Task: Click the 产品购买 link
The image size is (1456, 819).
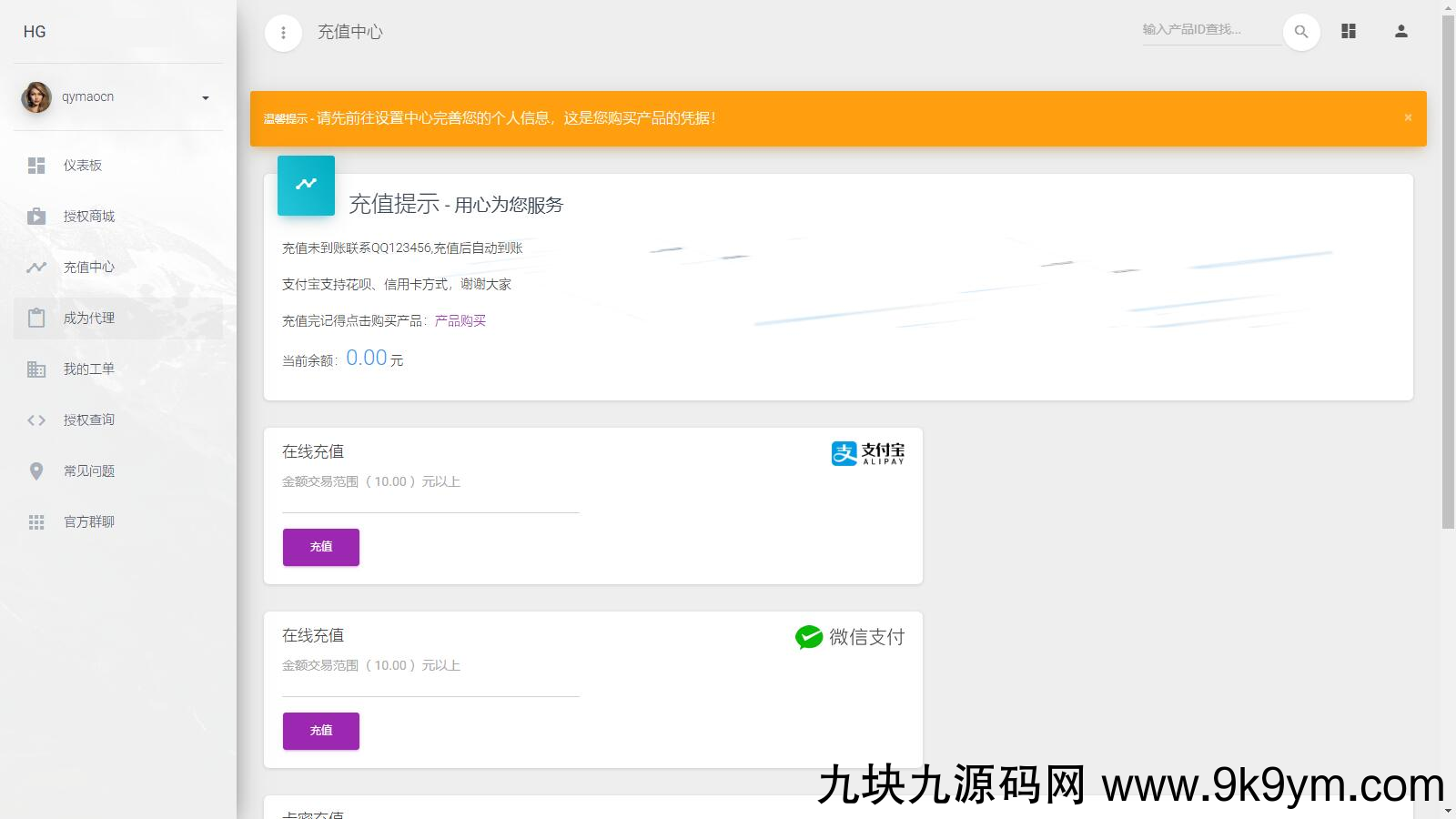Action: coord(460,321)
